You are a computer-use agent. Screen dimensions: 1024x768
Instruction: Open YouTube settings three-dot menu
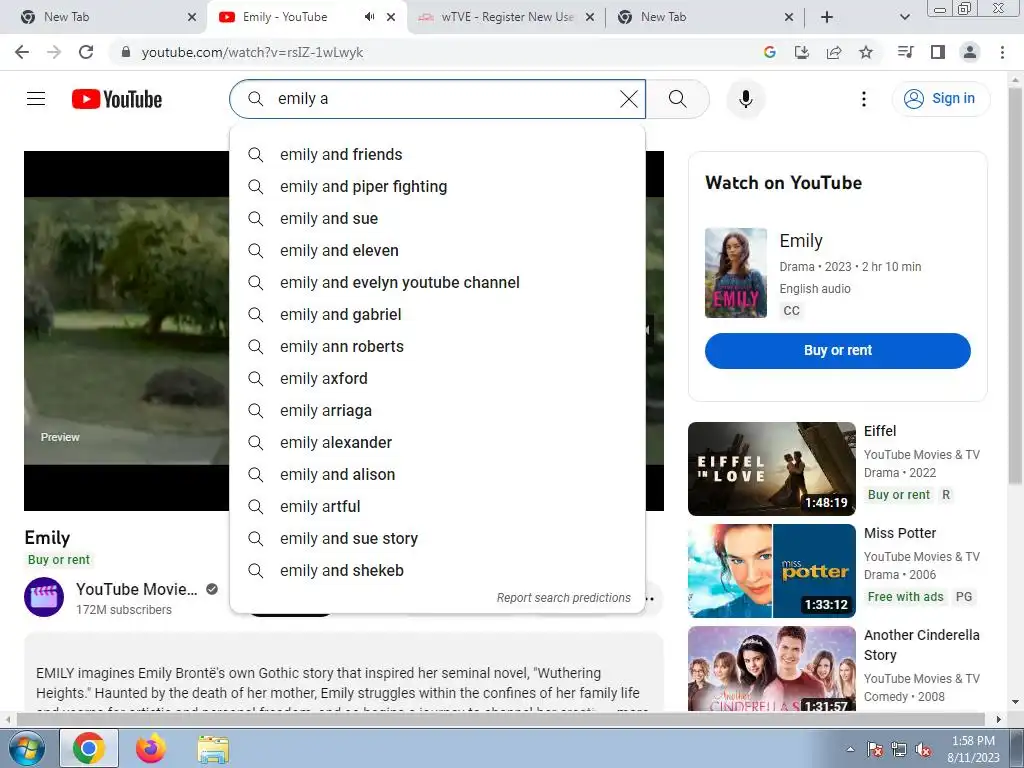(x=864, y=99)
